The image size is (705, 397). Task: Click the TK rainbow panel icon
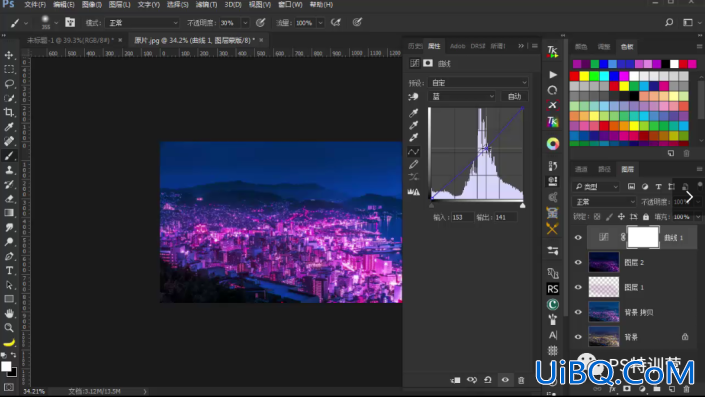553,121
